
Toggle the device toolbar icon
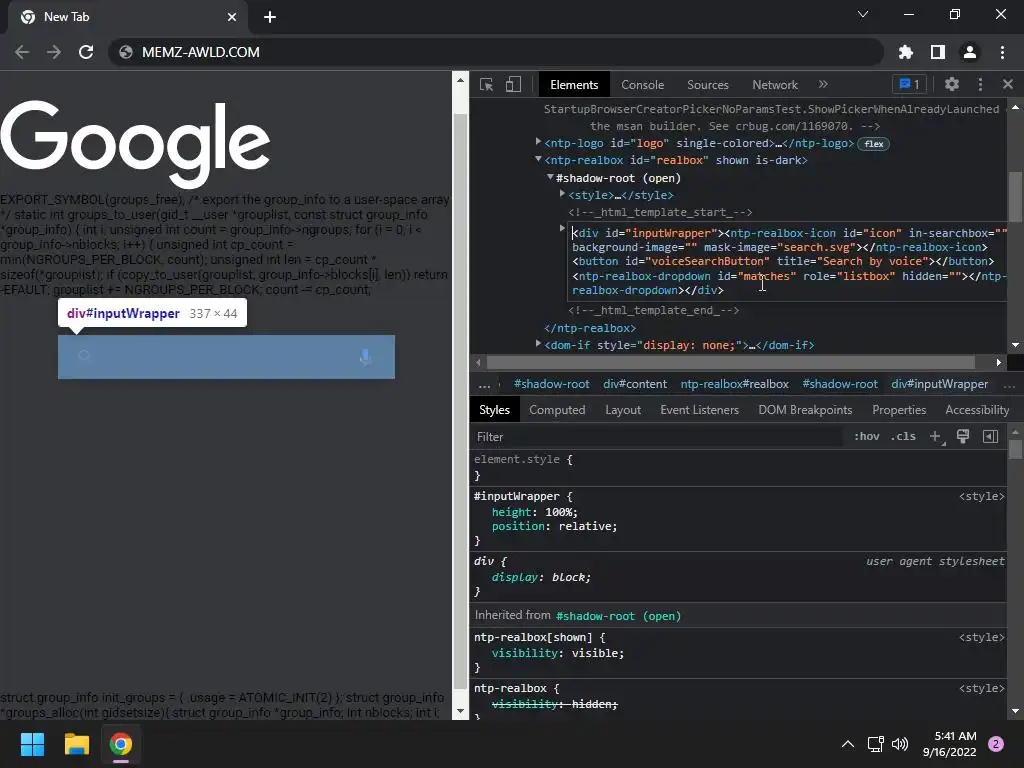pyautogui.click(x=513, y=84)
